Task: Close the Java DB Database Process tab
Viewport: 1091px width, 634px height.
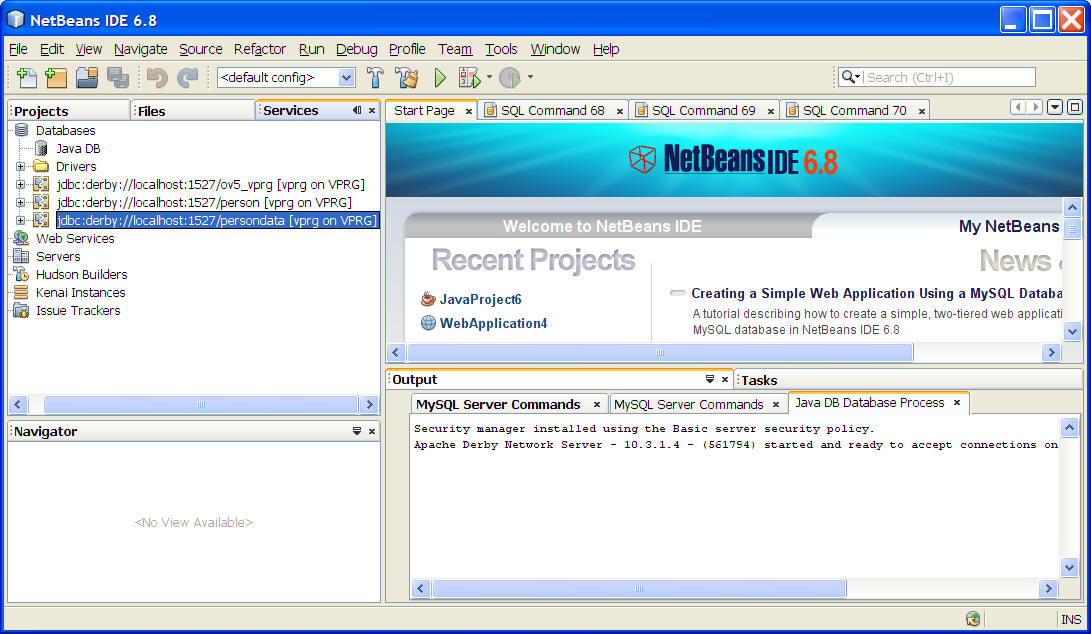Action: (x=957, y=402)
